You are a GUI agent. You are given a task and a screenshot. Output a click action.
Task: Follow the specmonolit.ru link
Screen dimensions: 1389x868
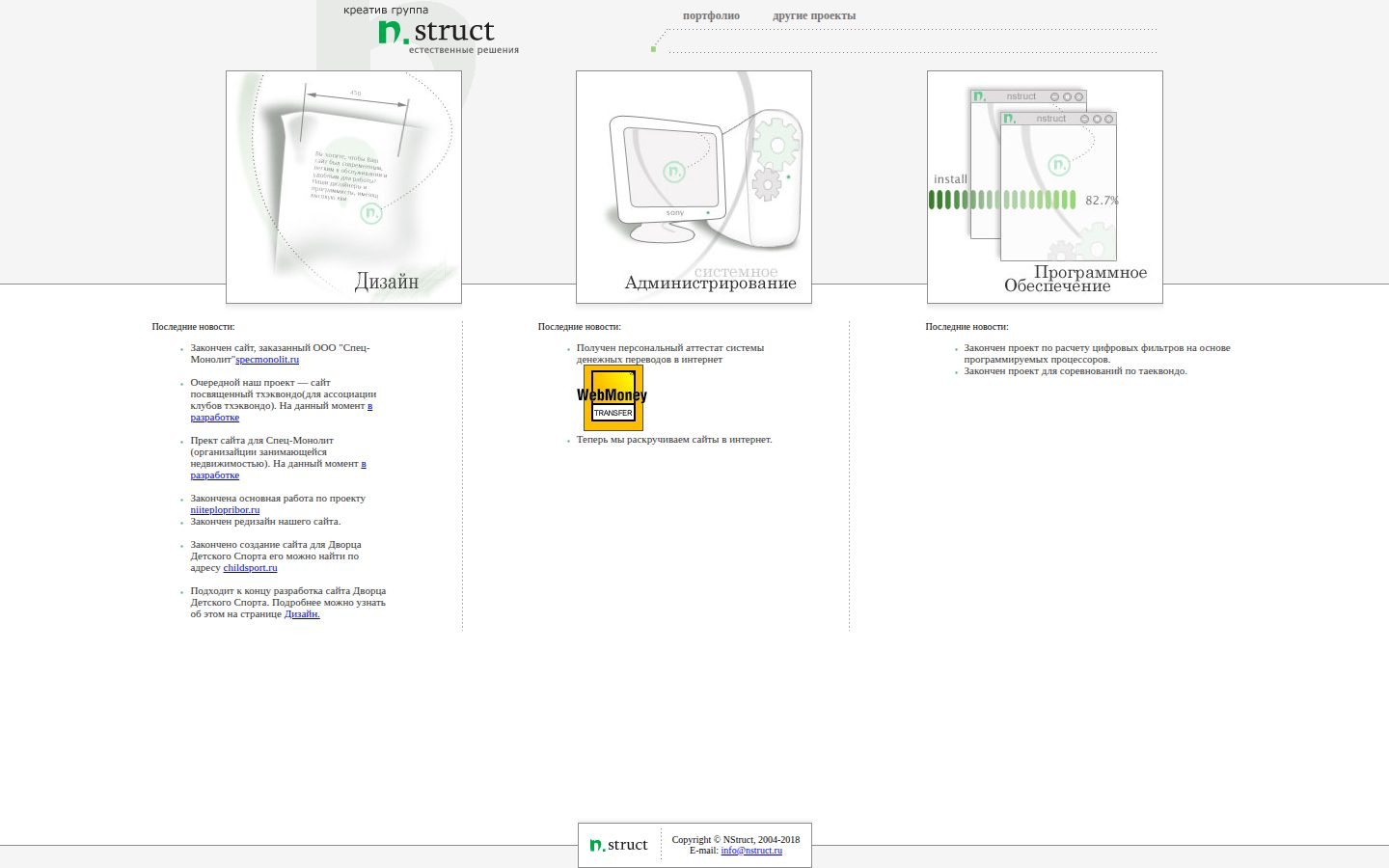(x=267, y=360)
